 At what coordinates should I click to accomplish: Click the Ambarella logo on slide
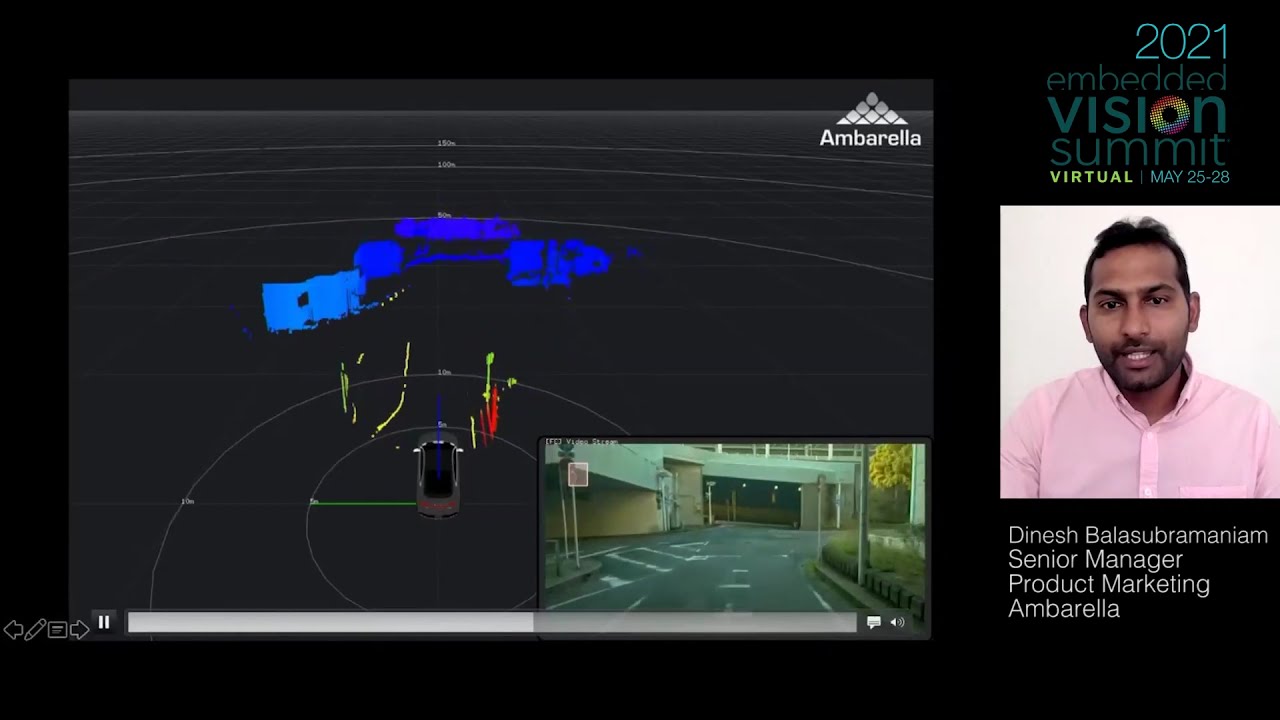(x=870, y=121)
